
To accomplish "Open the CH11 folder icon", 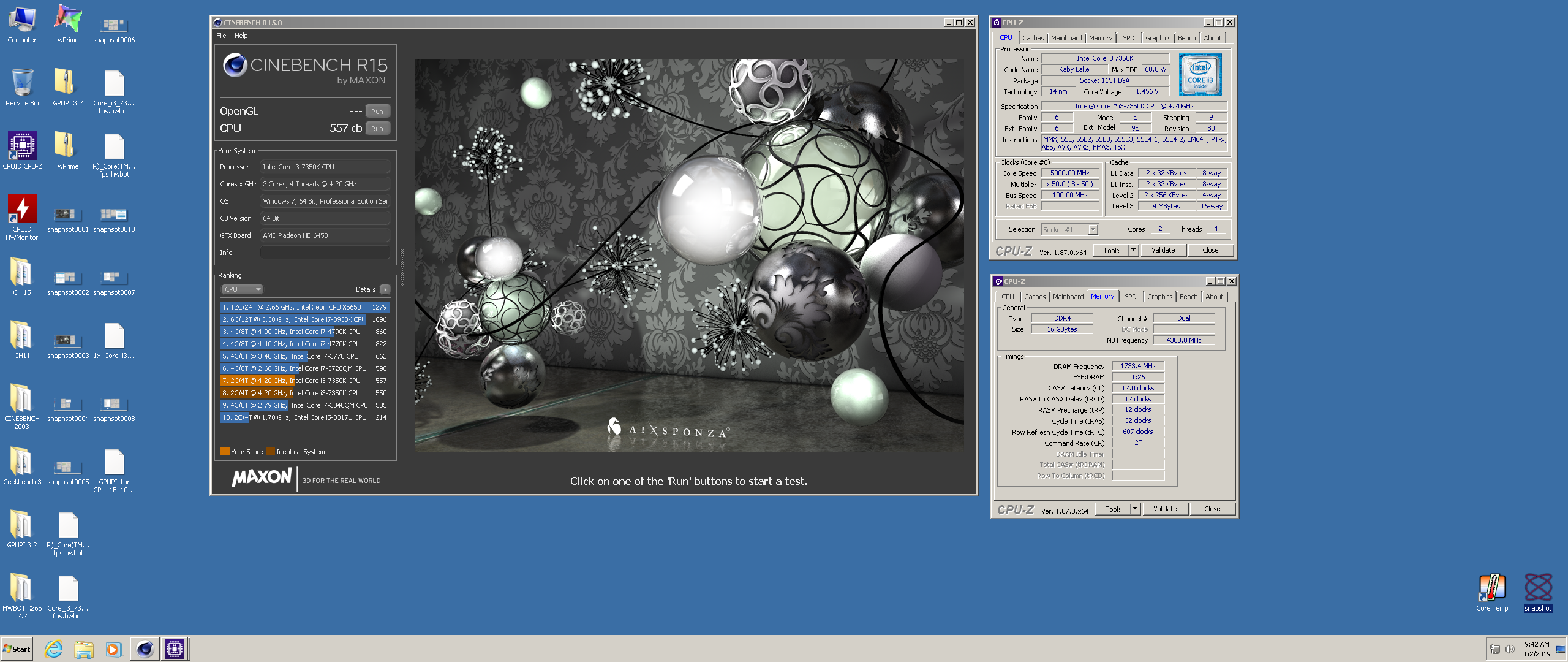I will click(x=22, y=340).
